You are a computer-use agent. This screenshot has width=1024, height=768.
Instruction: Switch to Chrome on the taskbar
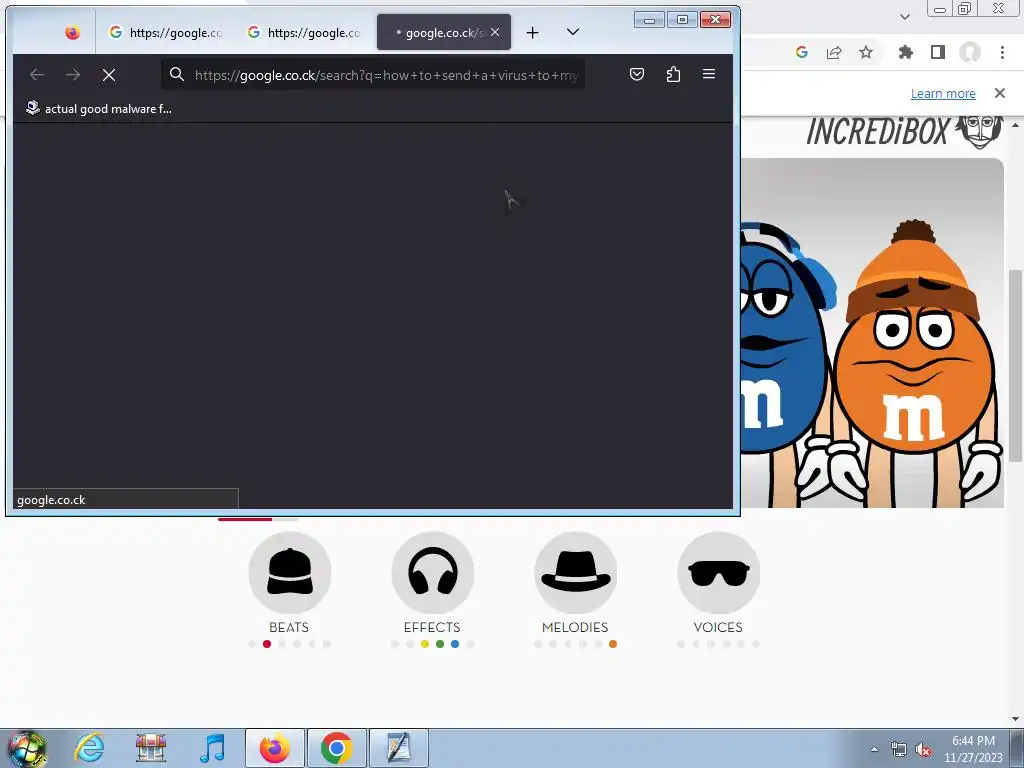click(x=336, y=748)
